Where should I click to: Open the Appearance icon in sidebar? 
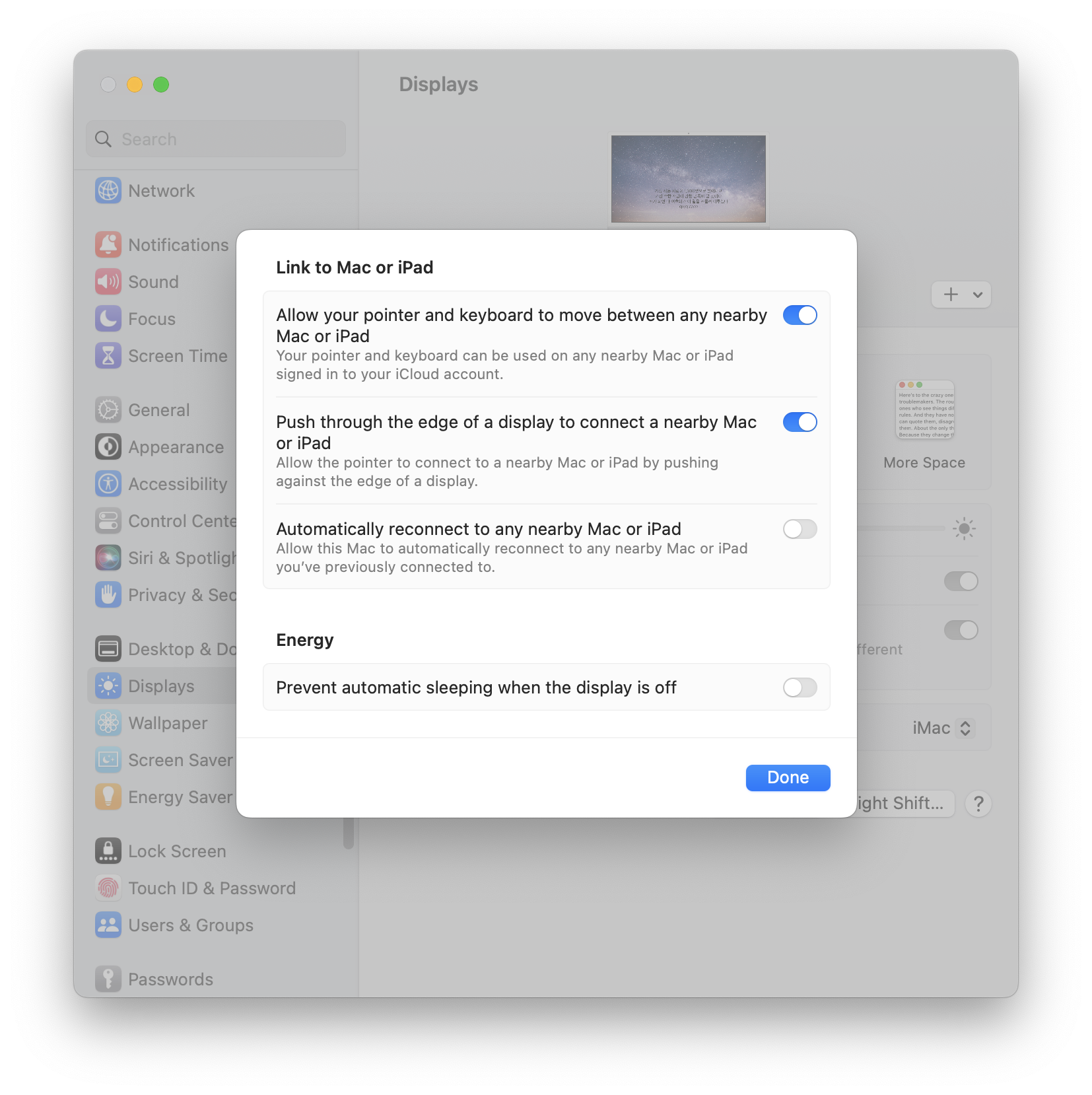click(x=108, y=447)
